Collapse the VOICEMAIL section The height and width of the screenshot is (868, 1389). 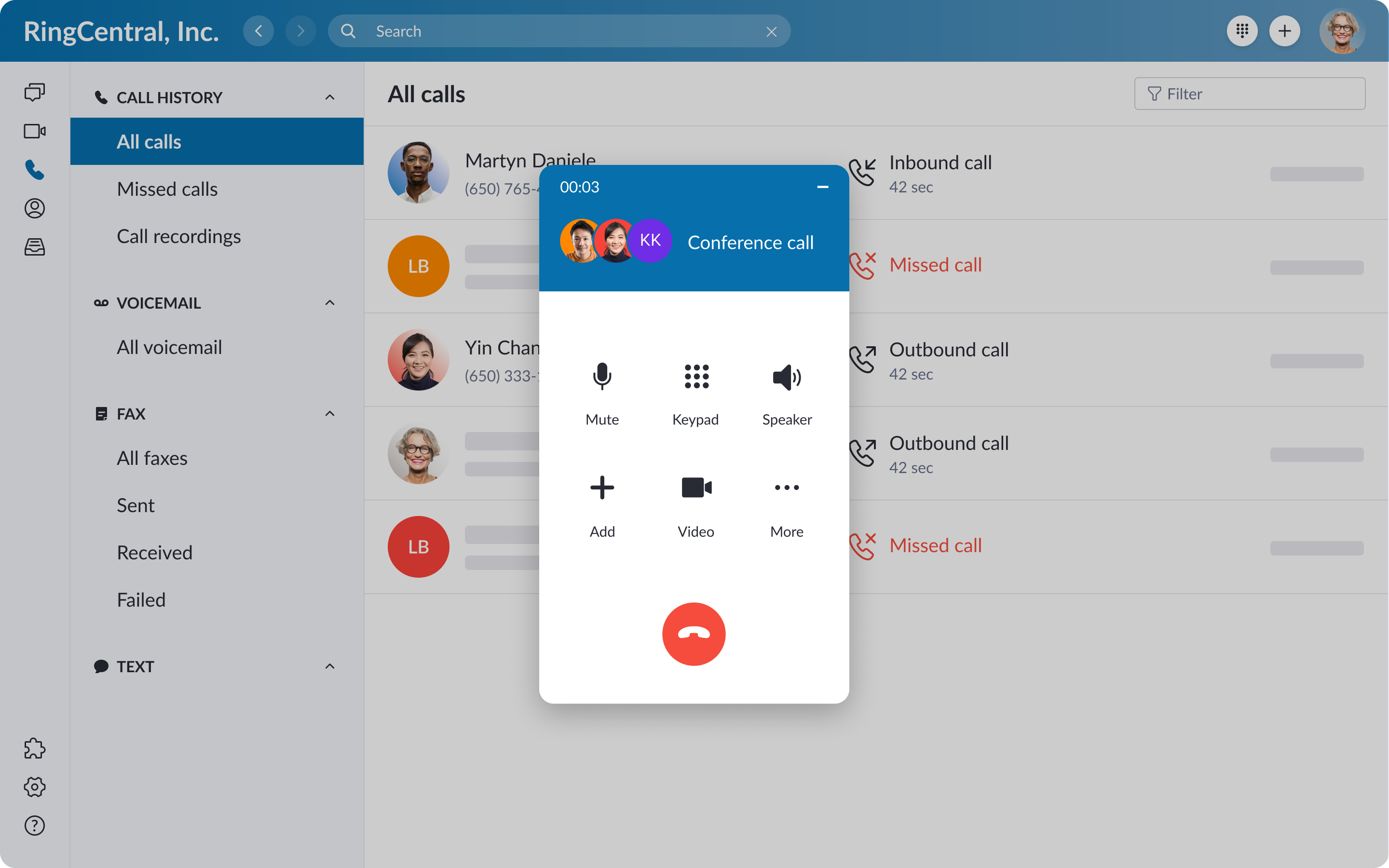click(x=330, y=302)
